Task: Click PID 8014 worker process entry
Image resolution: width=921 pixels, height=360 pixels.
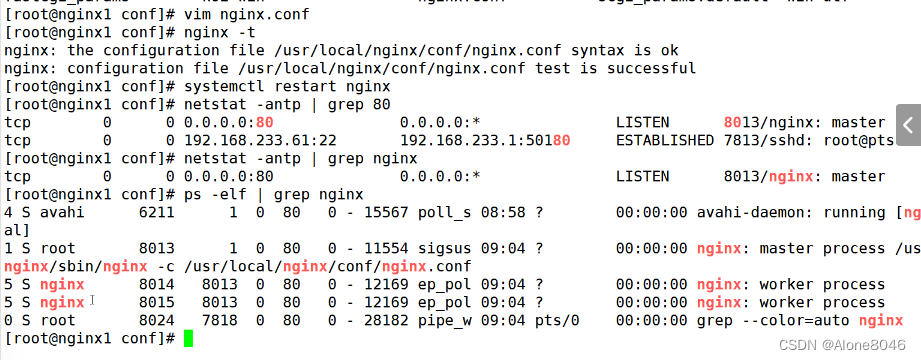Action: coord(156,285)
